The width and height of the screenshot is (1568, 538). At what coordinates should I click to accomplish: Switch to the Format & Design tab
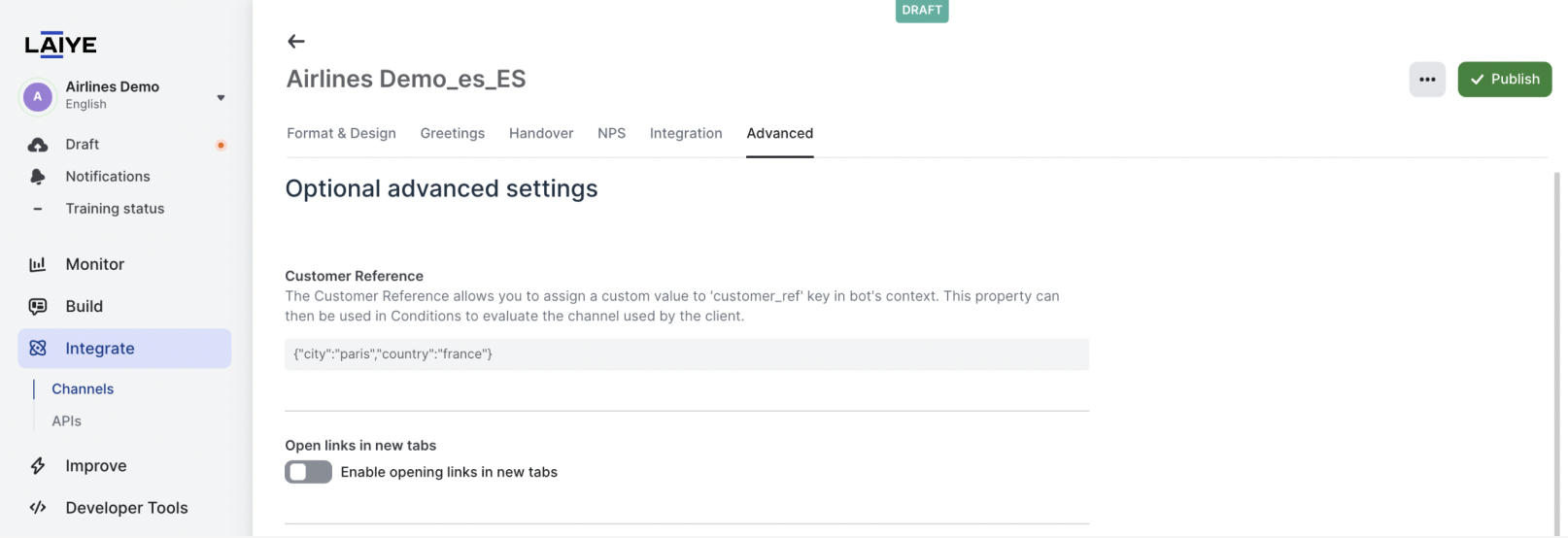(341, 133)
